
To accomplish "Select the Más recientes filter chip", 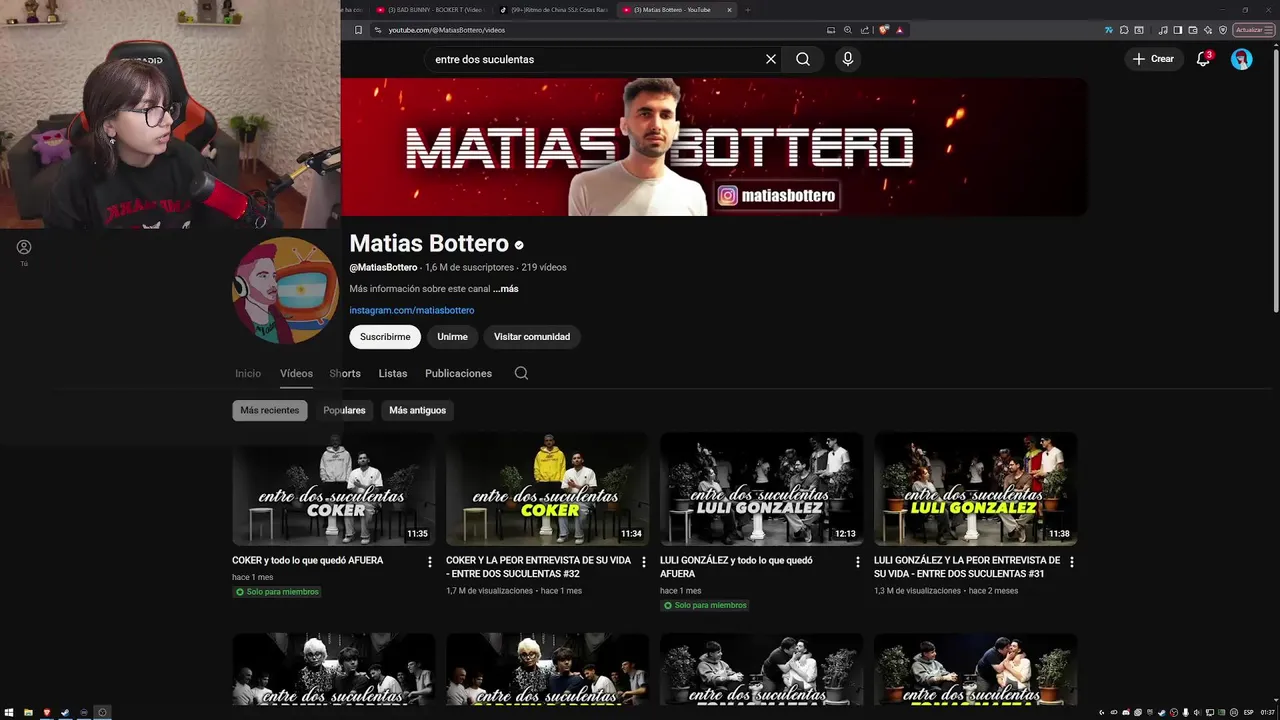I will coord(270,410).
